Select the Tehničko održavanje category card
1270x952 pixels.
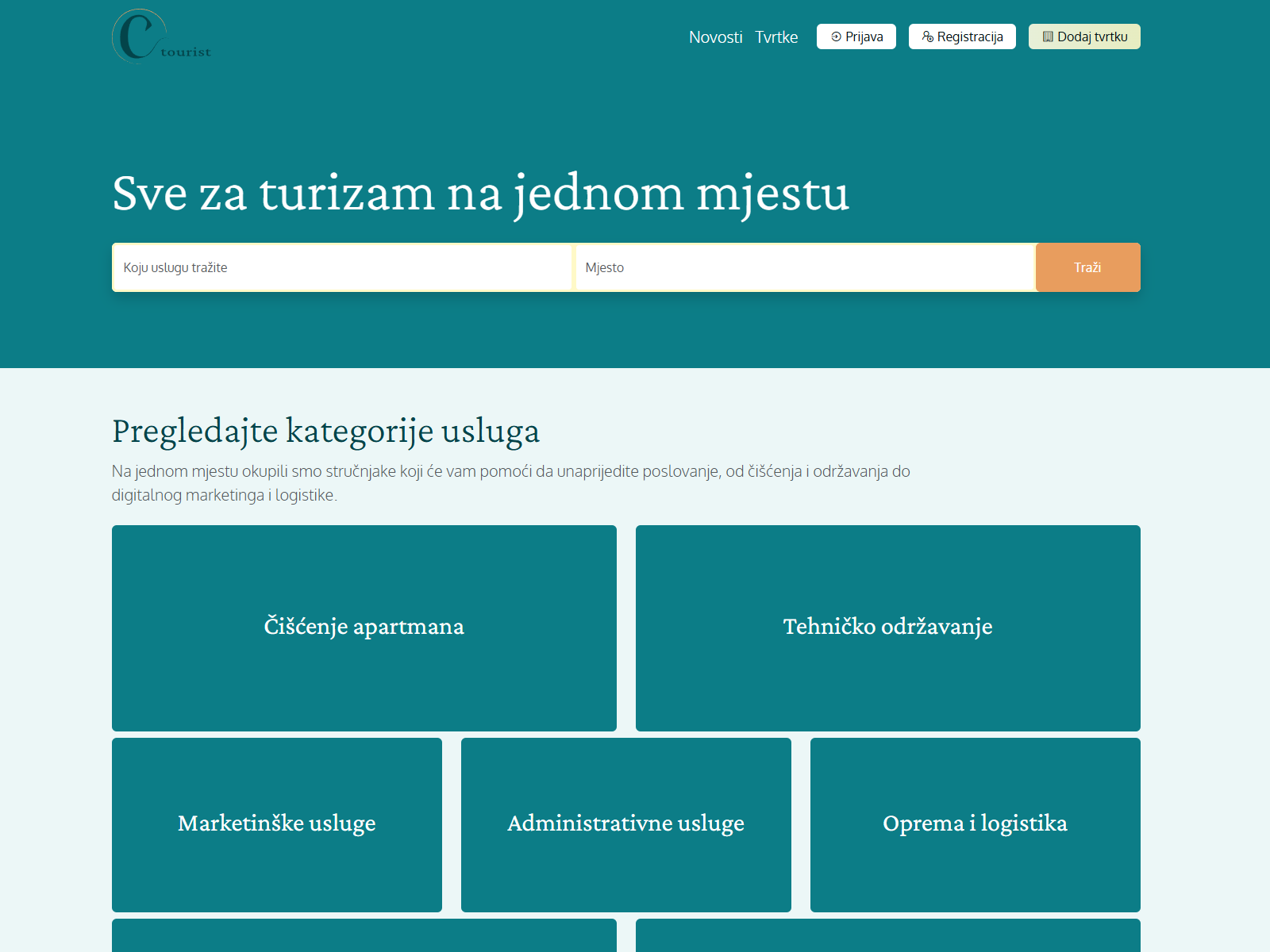pos(887,628)
